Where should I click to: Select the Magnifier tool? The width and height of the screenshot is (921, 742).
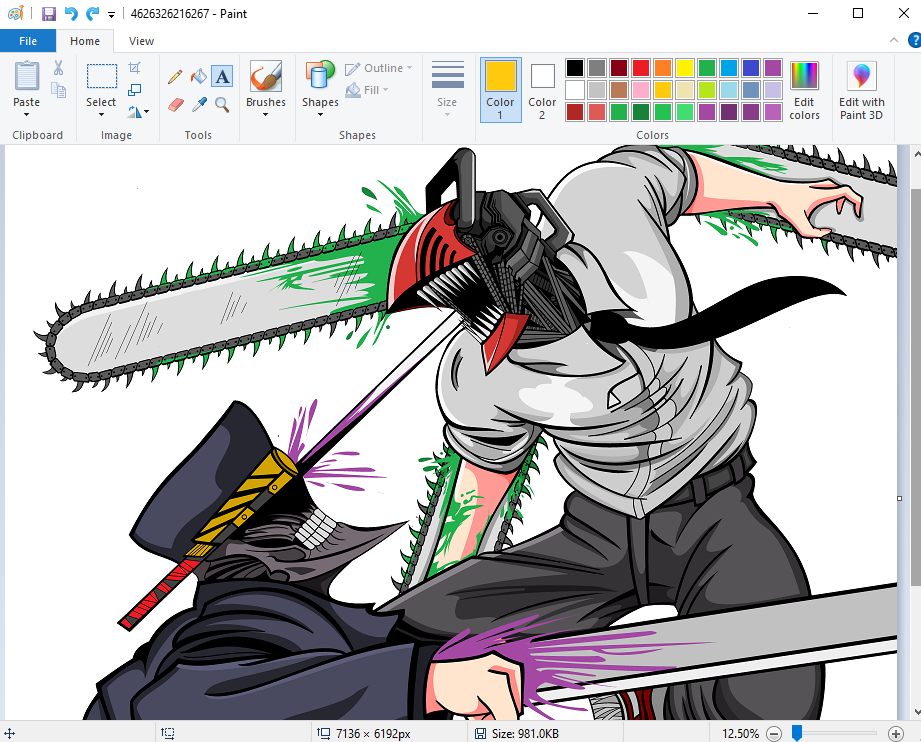(222, 105)
